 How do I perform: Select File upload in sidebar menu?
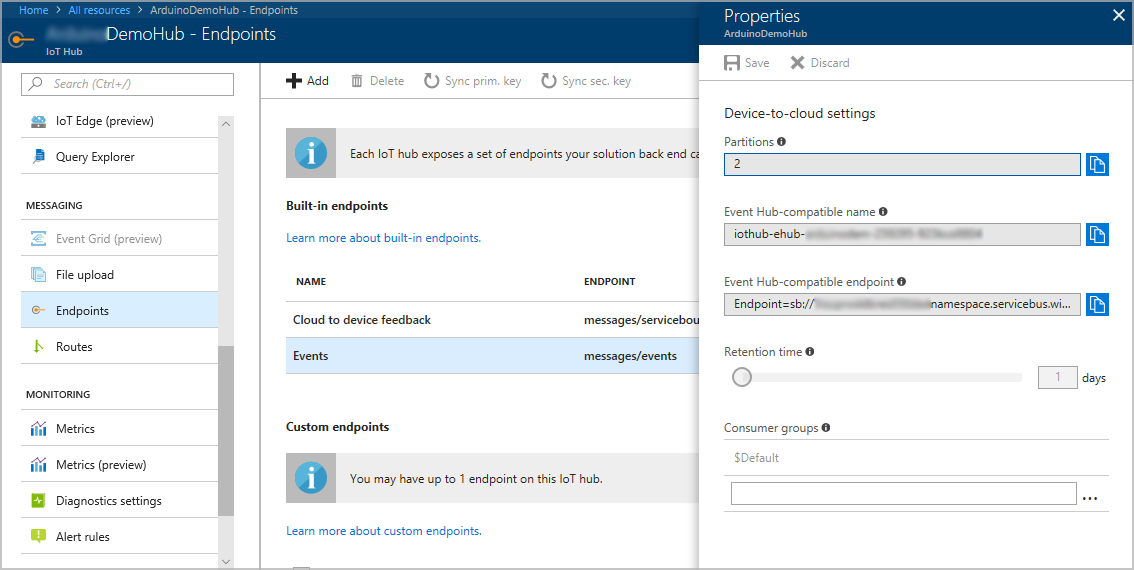pos(84,275)
